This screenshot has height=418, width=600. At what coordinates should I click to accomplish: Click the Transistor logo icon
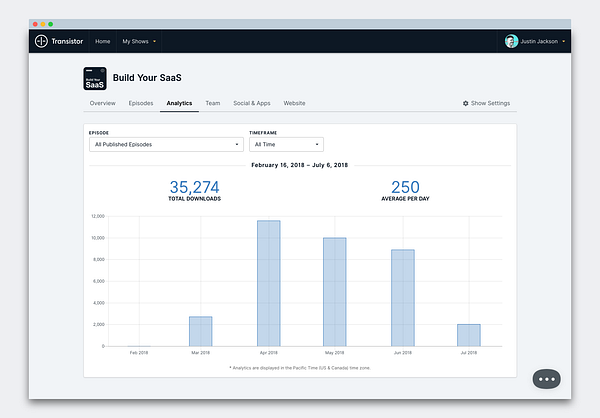tap(41, 41)
